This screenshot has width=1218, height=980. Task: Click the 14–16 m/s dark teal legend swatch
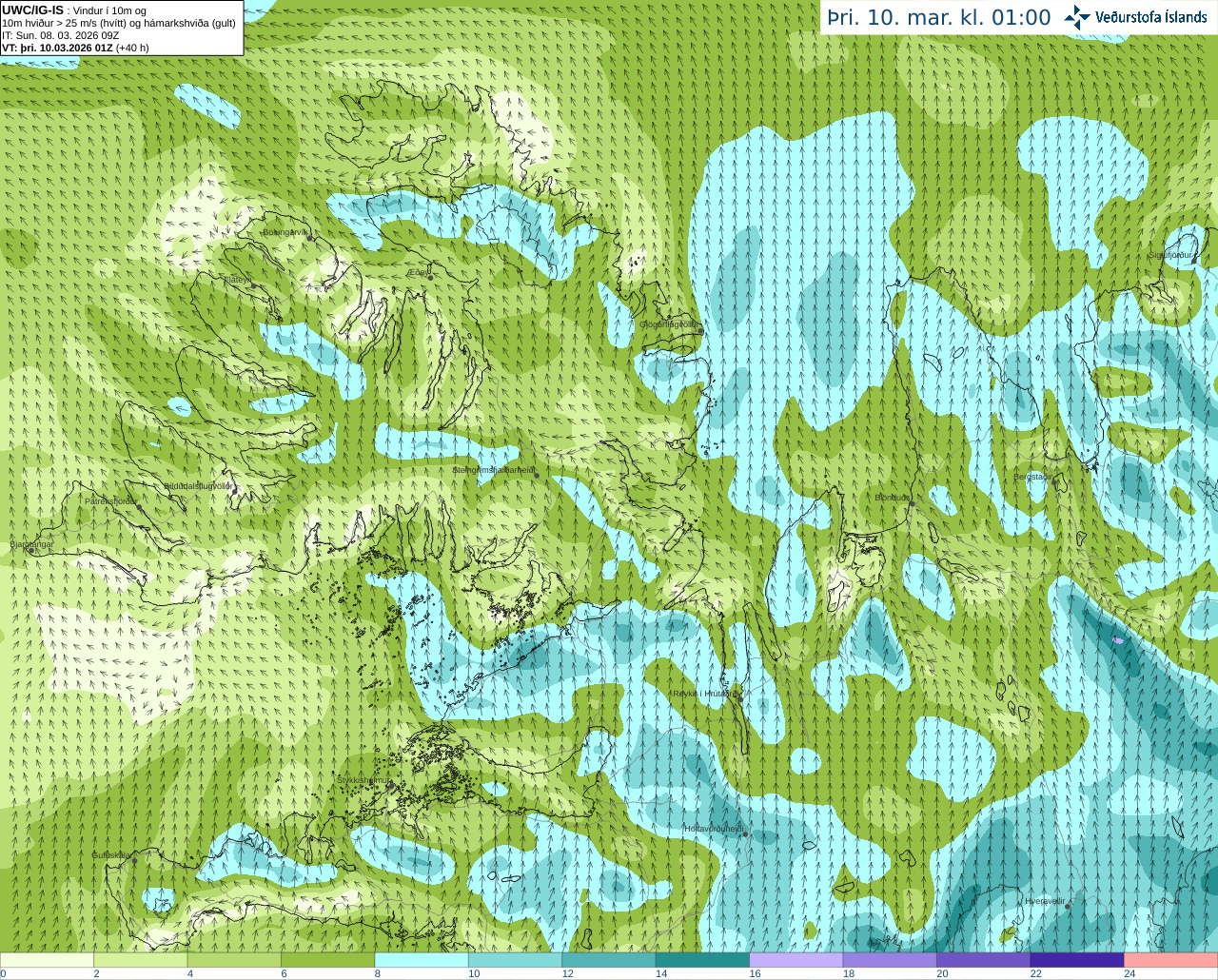[702, 960]
